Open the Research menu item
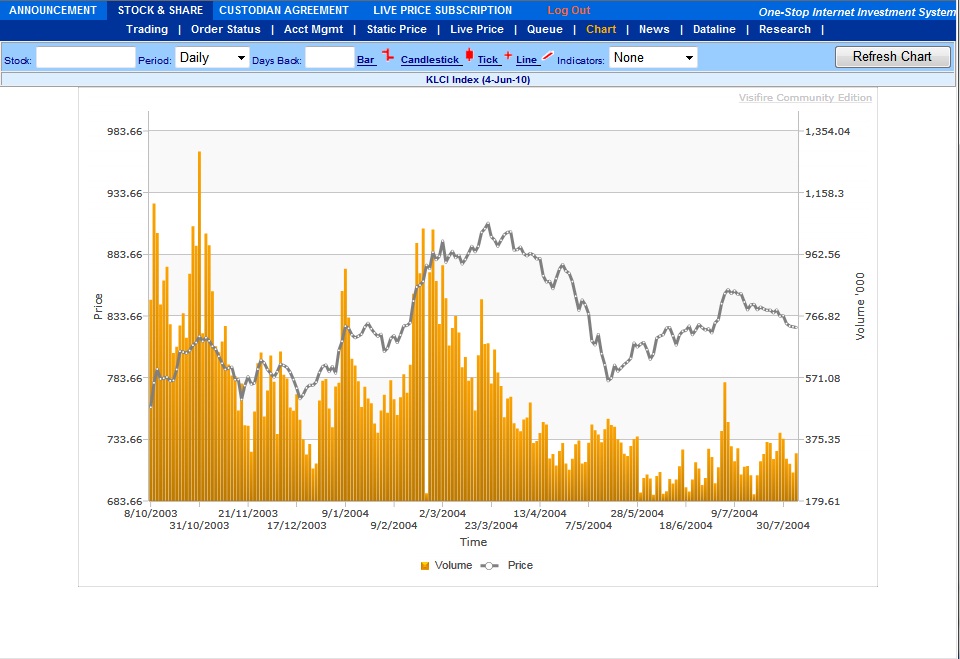This screenshot has width=960, height=659. pos(785,29)
